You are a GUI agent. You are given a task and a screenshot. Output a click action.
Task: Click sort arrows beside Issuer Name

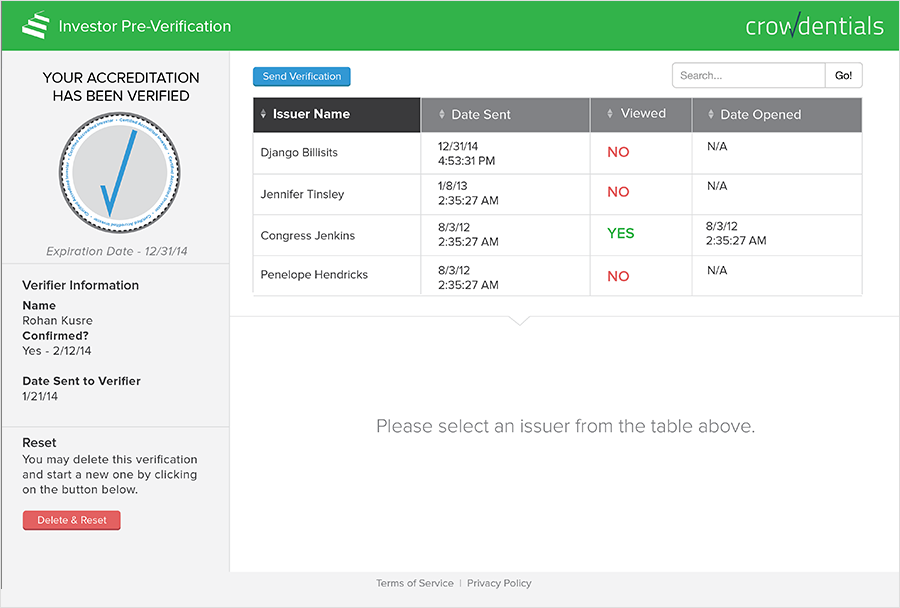coord(264,115)
